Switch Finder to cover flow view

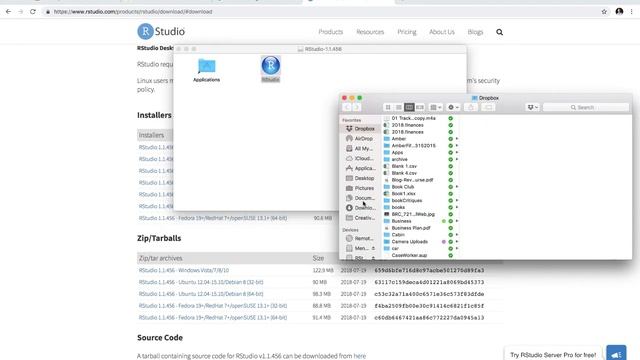click(420, 107)
